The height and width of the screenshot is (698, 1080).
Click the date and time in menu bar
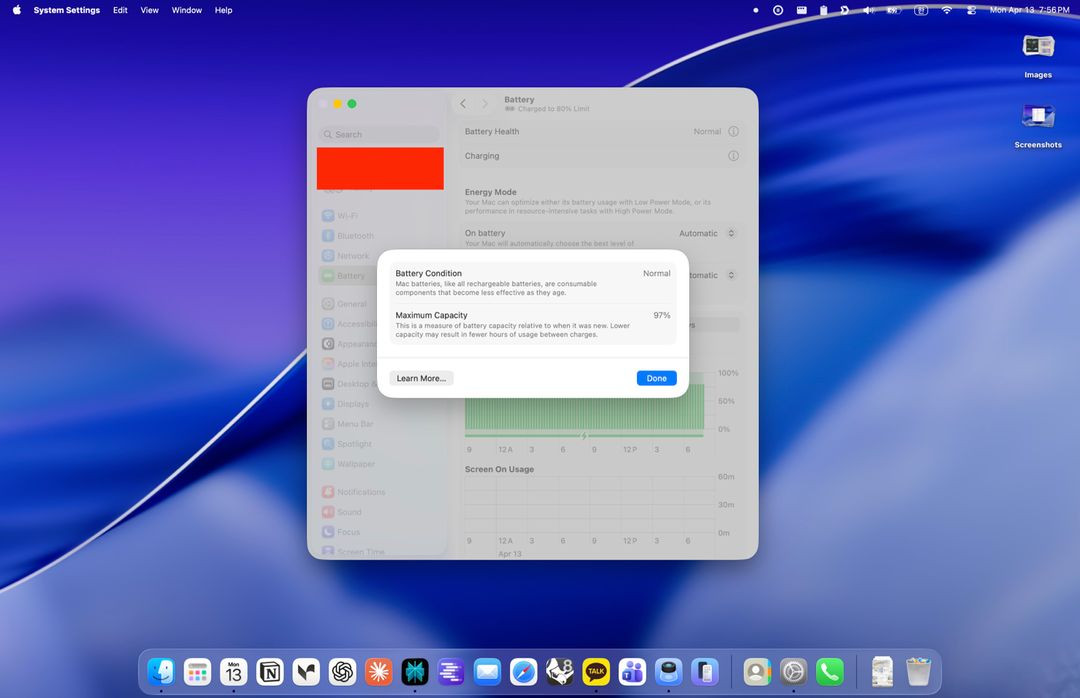click(1029, 10)
